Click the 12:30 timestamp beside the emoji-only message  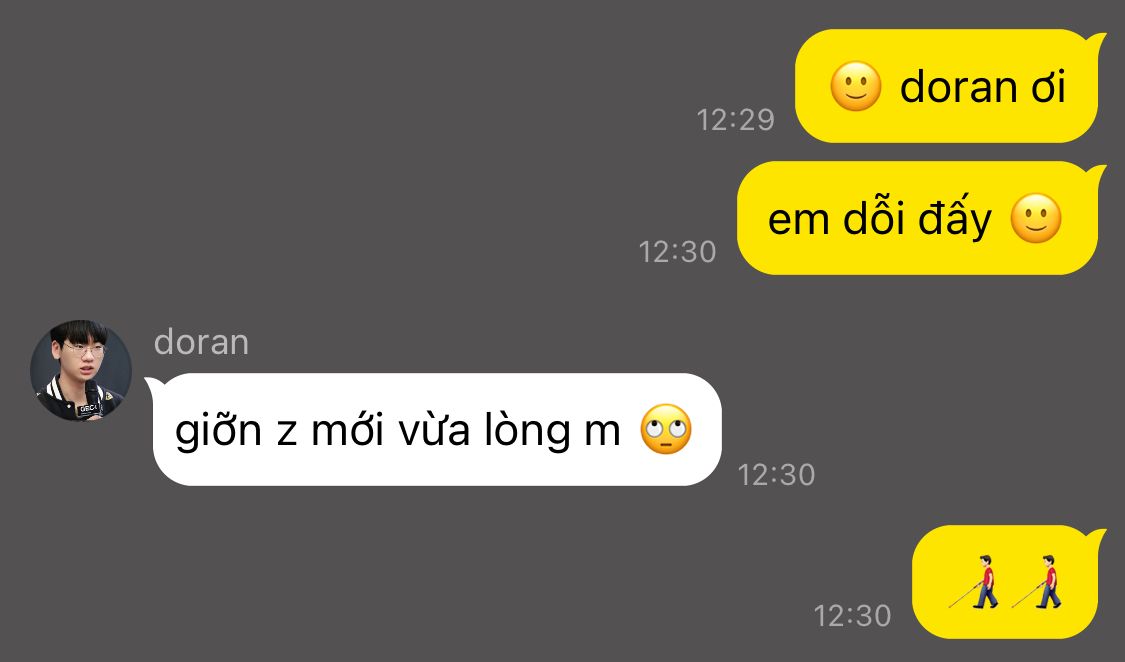pyautogui.click(x=852, y=616)
